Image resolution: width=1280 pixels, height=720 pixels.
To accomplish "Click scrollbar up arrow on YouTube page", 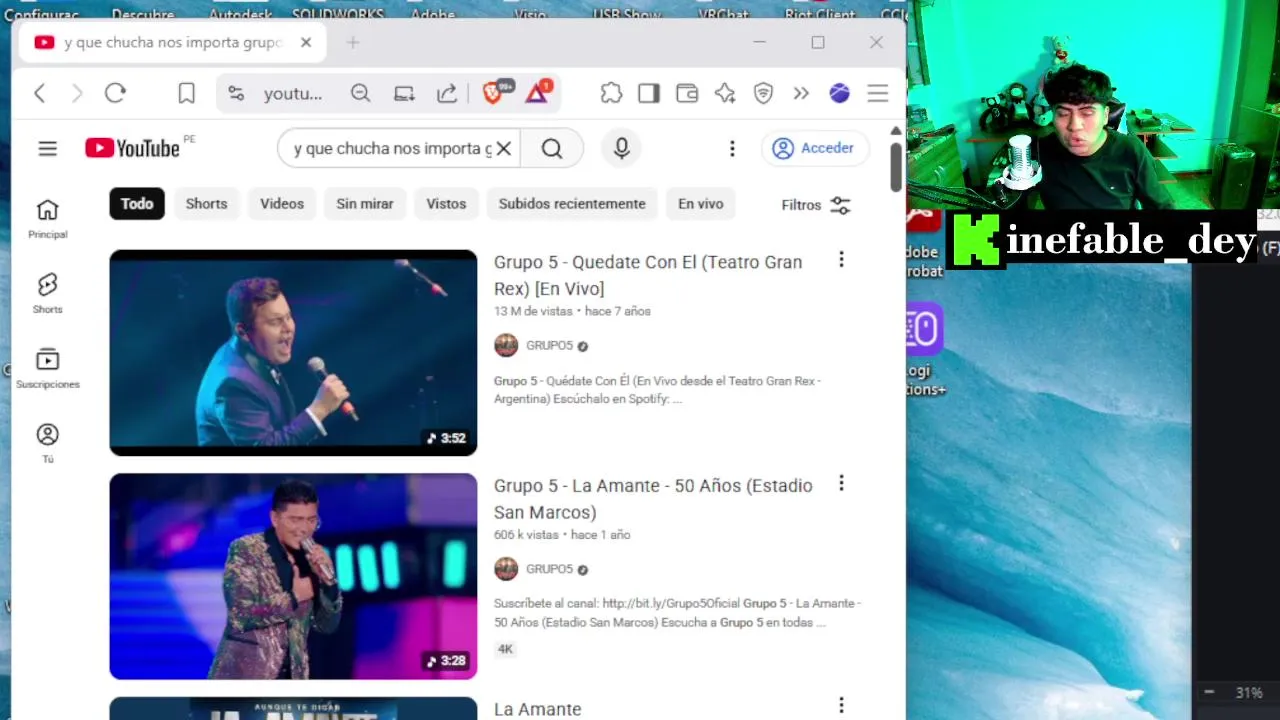I will click(896, 131).
